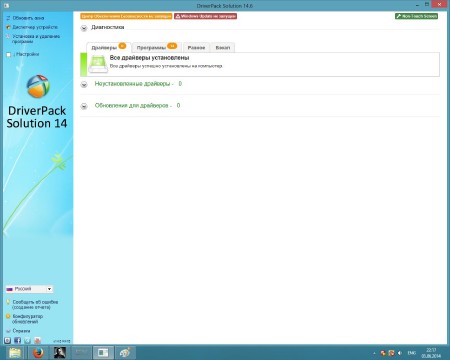Click the refresh icon beside Обновить окно

(8, 18)
